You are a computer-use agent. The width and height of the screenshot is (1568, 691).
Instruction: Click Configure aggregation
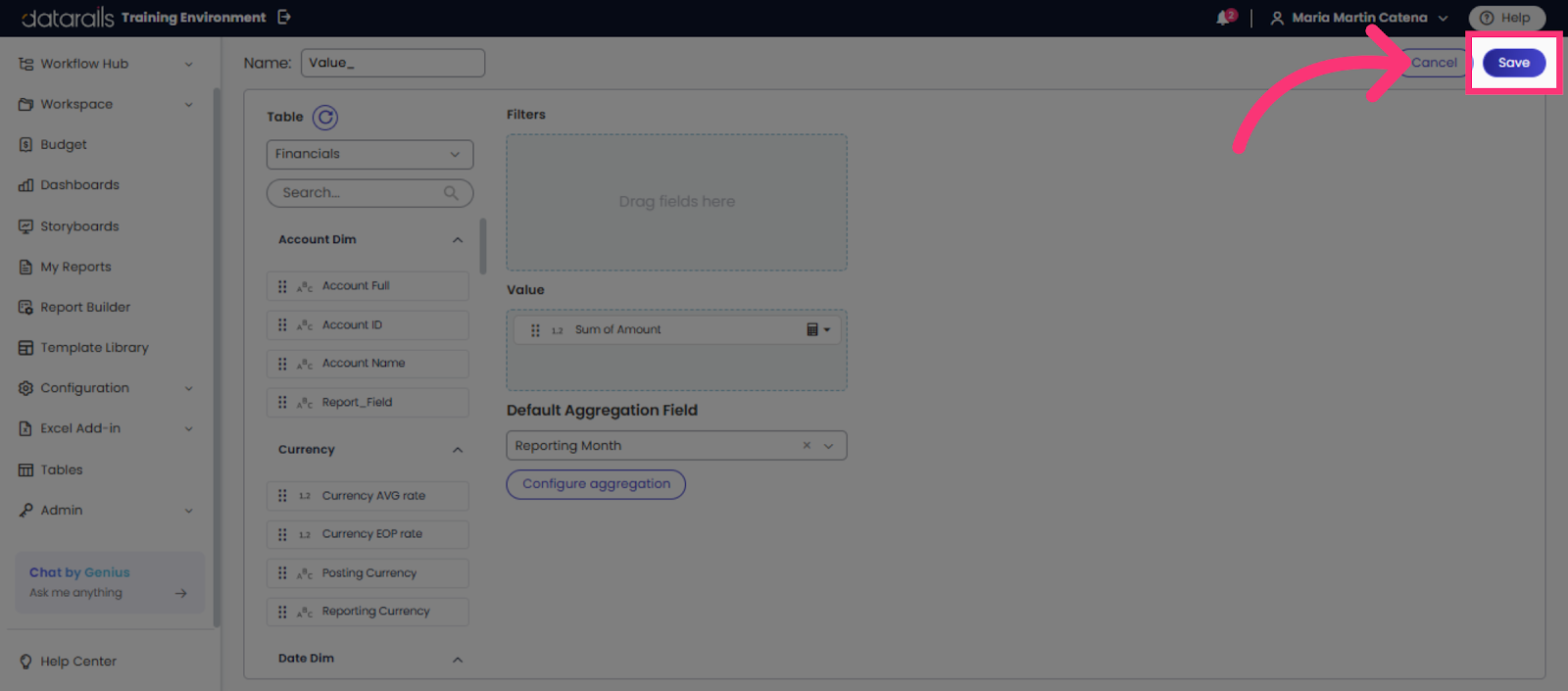pos(596,484)
